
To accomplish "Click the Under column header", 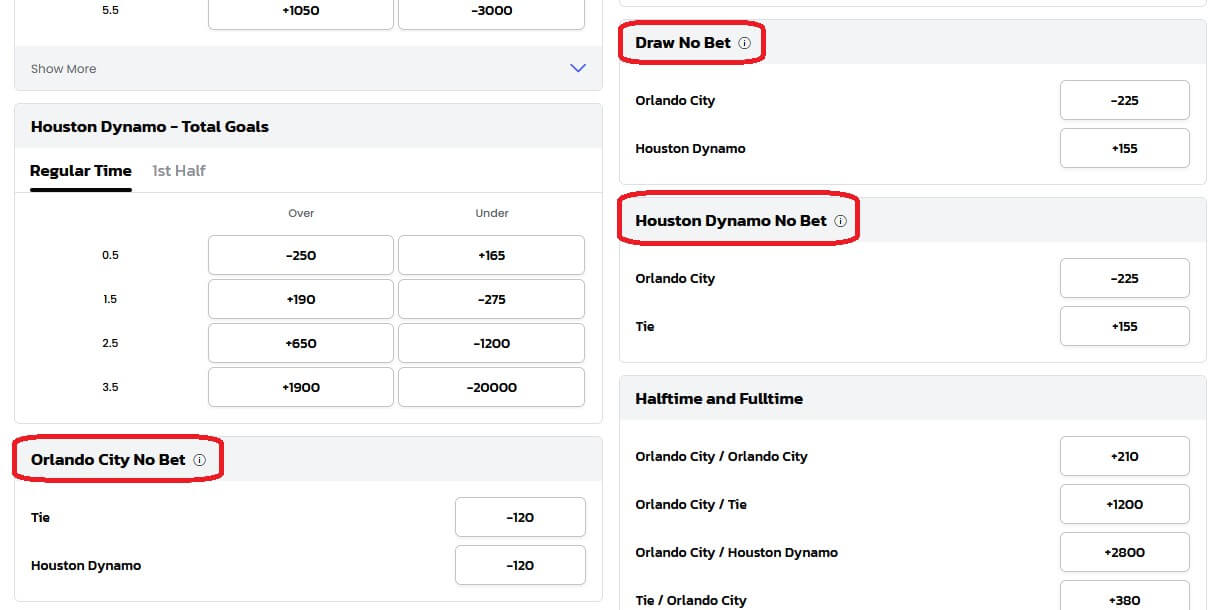I will point(492,213).
